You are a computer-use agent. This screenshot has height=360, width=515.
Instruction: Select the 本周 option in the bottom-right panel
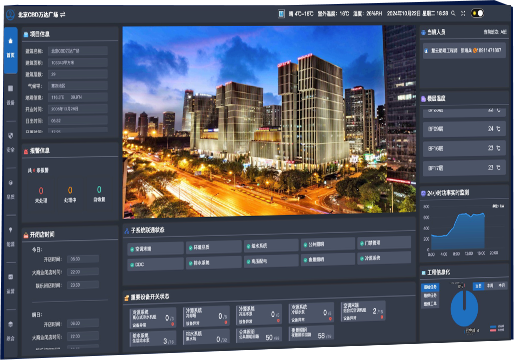490,286
